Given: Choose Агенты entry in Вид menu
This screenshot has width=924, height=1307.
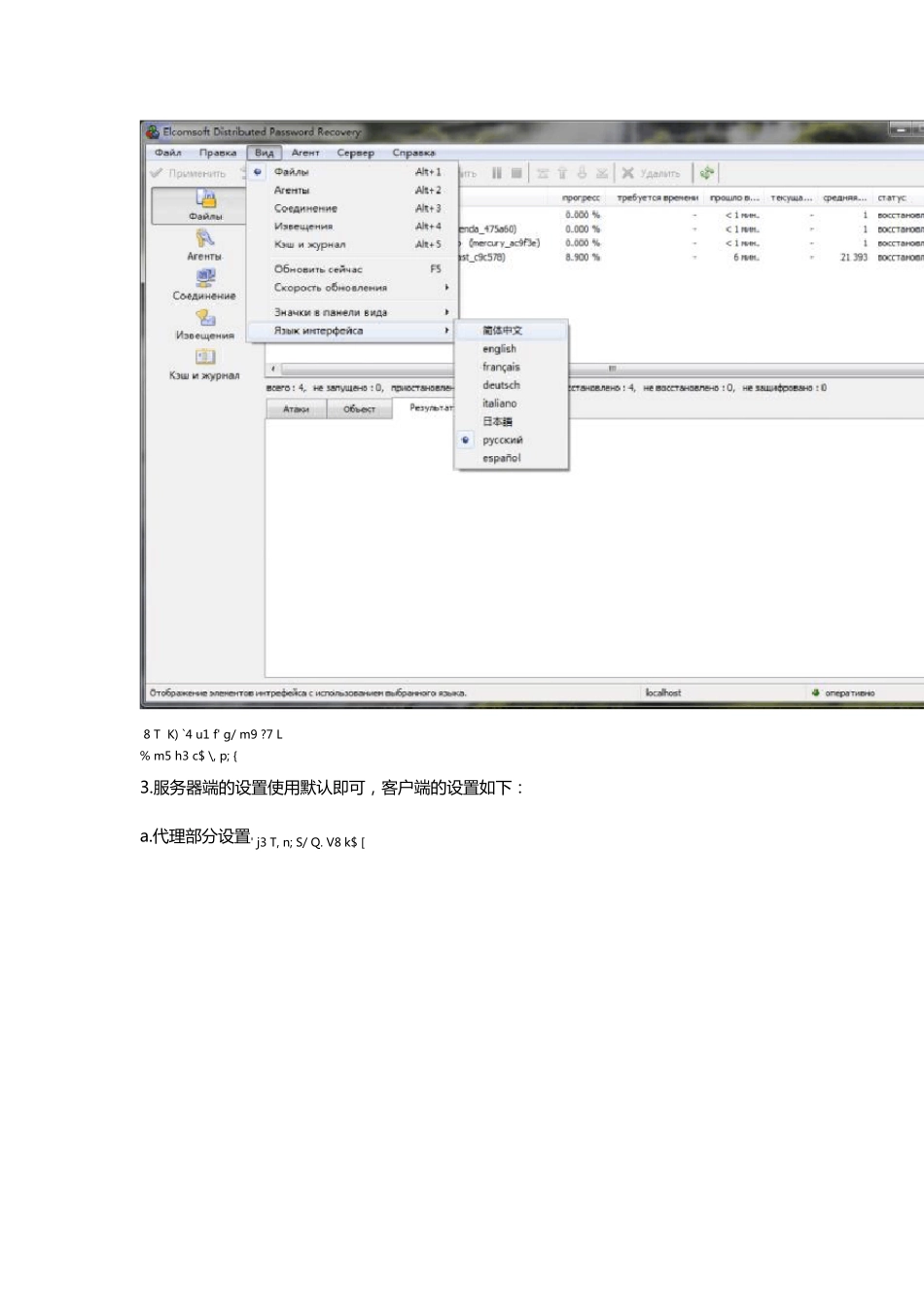Looking at the screenshot, I should [353, 191].
